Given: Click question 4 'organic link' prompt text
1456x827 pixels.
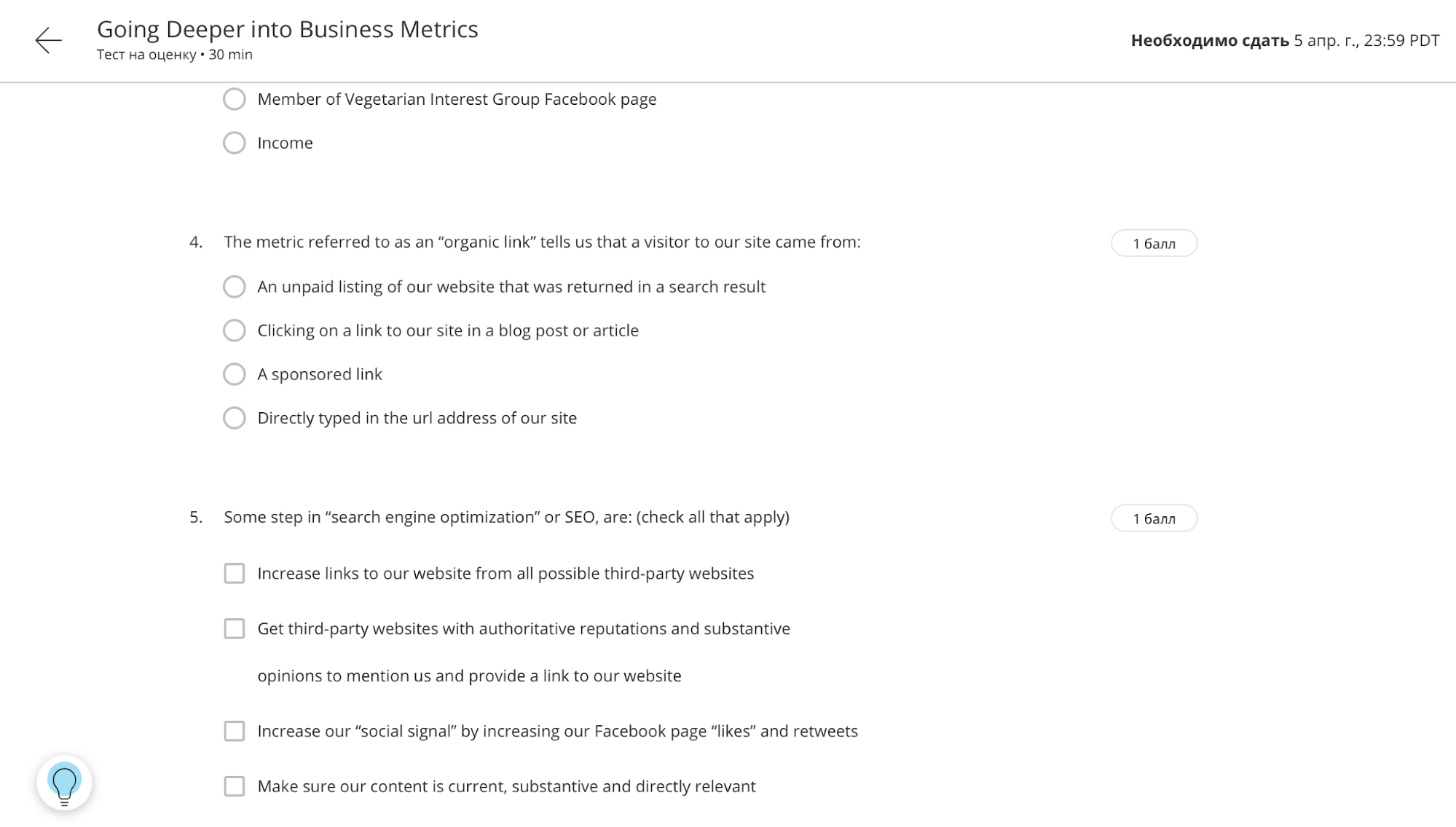Looking at the screenshot, I should (x=542, y=242).
